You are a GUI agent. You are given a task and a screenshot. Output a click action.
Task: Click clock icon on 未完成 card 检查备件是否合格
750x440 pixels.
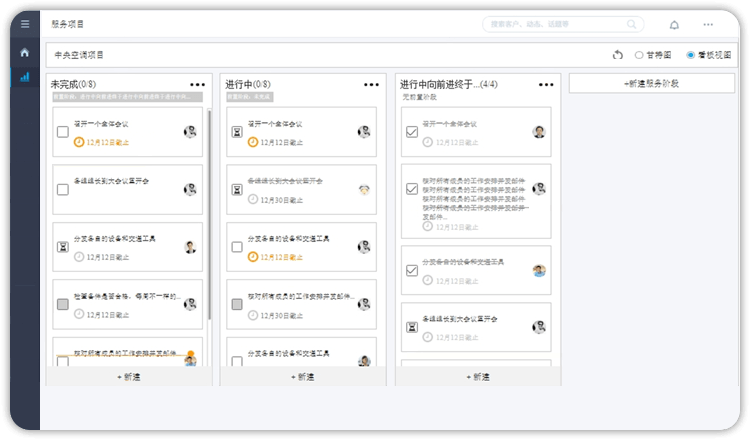coord(79,314)
